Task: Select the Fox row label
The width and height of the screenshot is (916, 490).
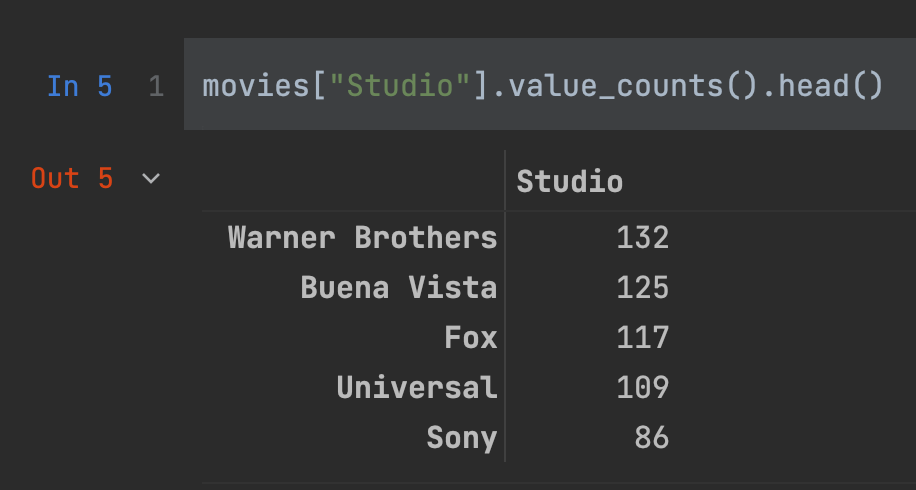Action: pyautogui.click(x=471, y=338)
